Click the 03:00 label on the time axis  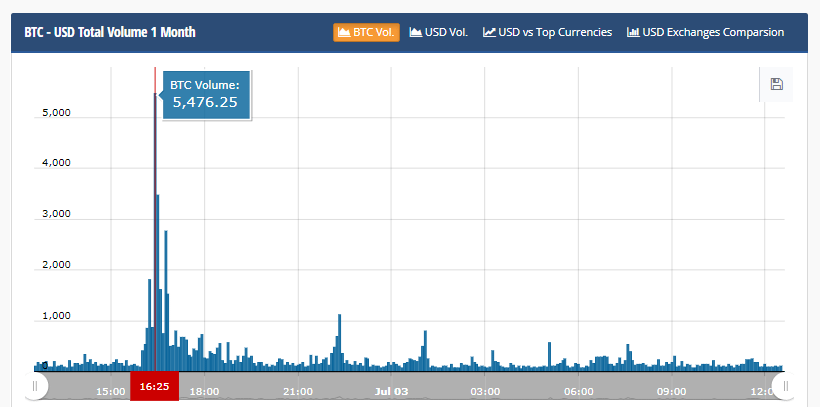pos(485,391)
